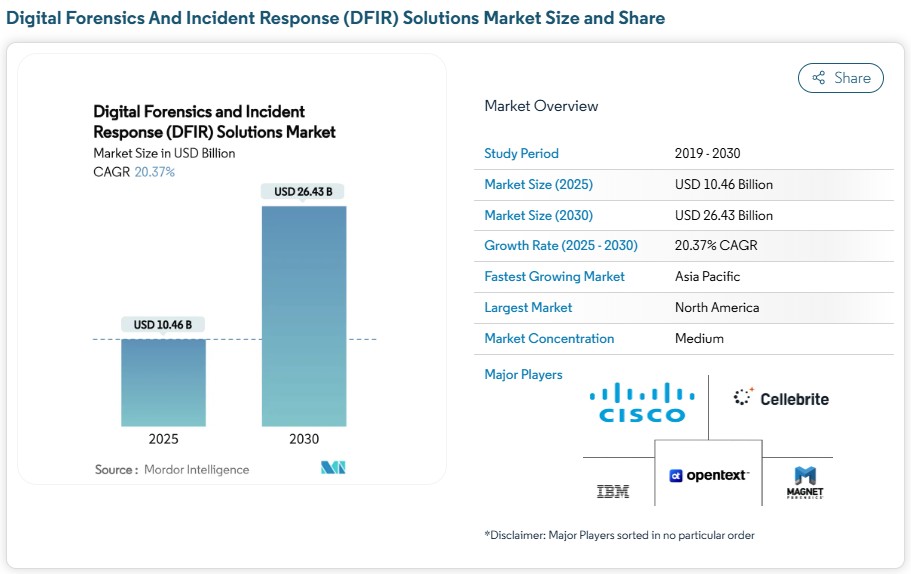
Task: Click the IBM logo
Action: tap(612, 491)
